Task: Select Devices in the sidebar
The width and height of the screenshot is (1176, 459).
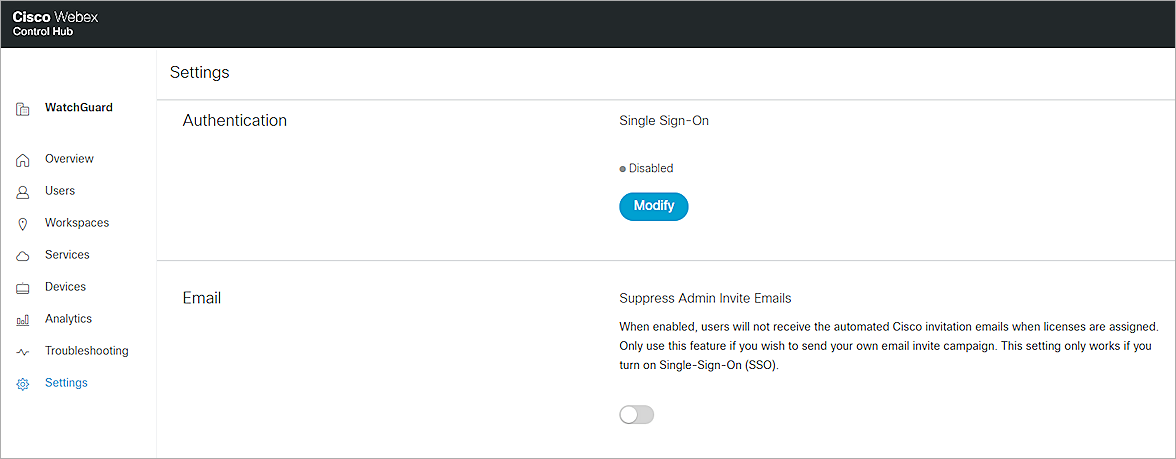Action: [65, 287]
